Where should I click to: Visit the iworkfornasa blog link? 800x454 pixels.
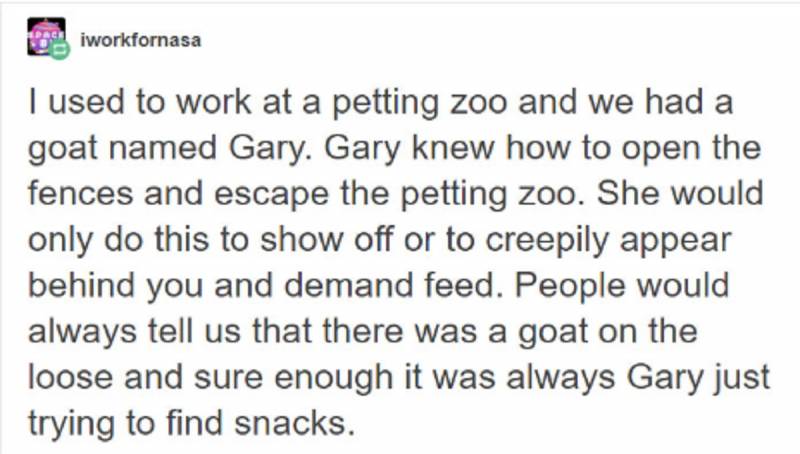(141, 40)
